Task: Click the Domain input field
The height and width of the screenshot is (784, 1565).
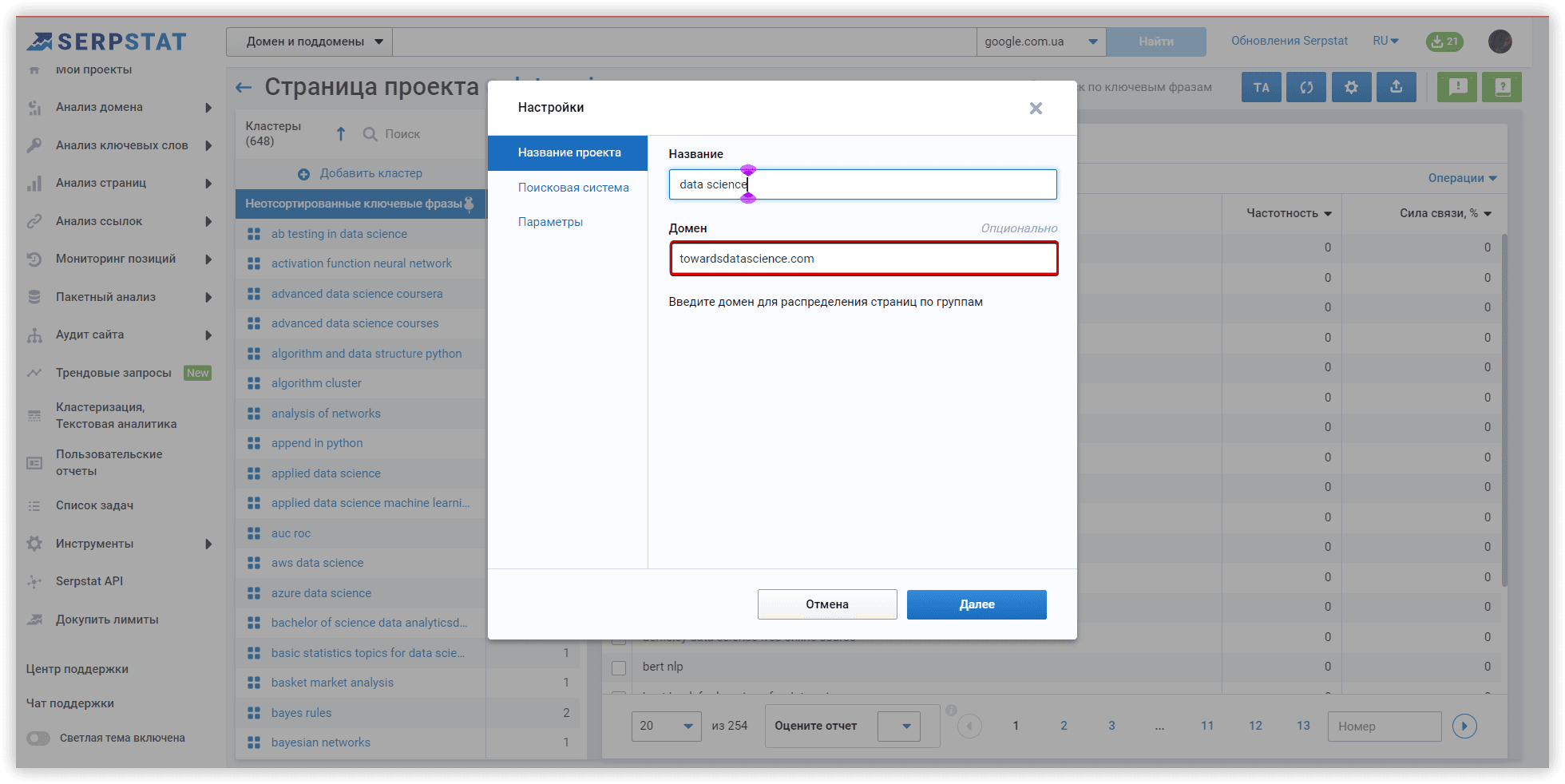Action: pos(863,259)
